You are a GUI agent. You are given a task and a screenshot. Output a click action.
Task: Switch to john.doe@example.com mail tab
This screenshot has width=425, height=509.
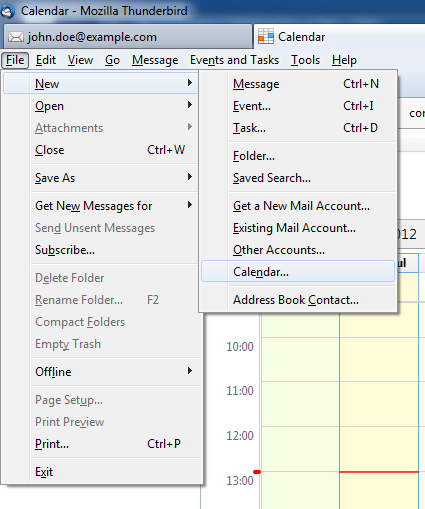128,37
